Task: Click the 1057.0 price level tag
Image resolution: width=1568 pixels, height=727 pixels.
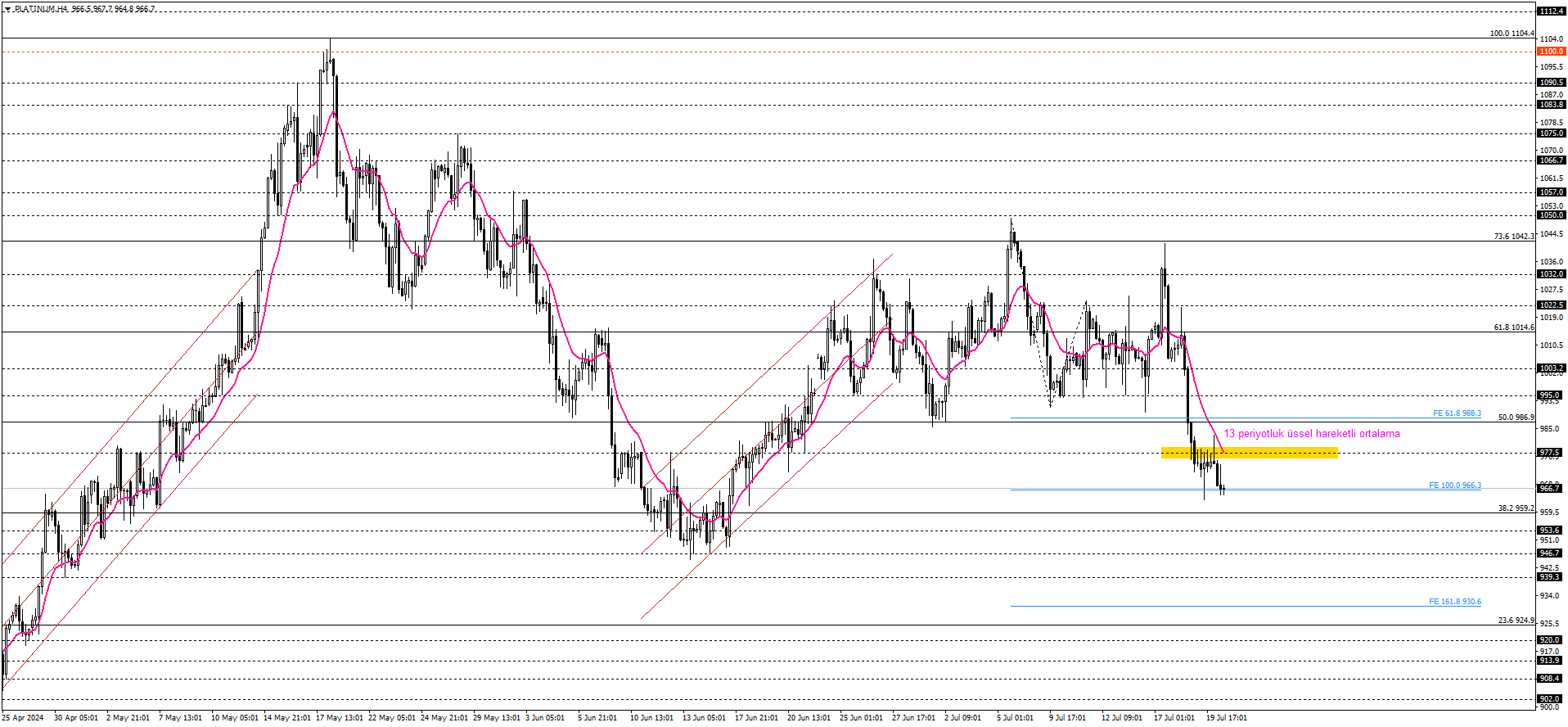Action: coord(1552,192)
